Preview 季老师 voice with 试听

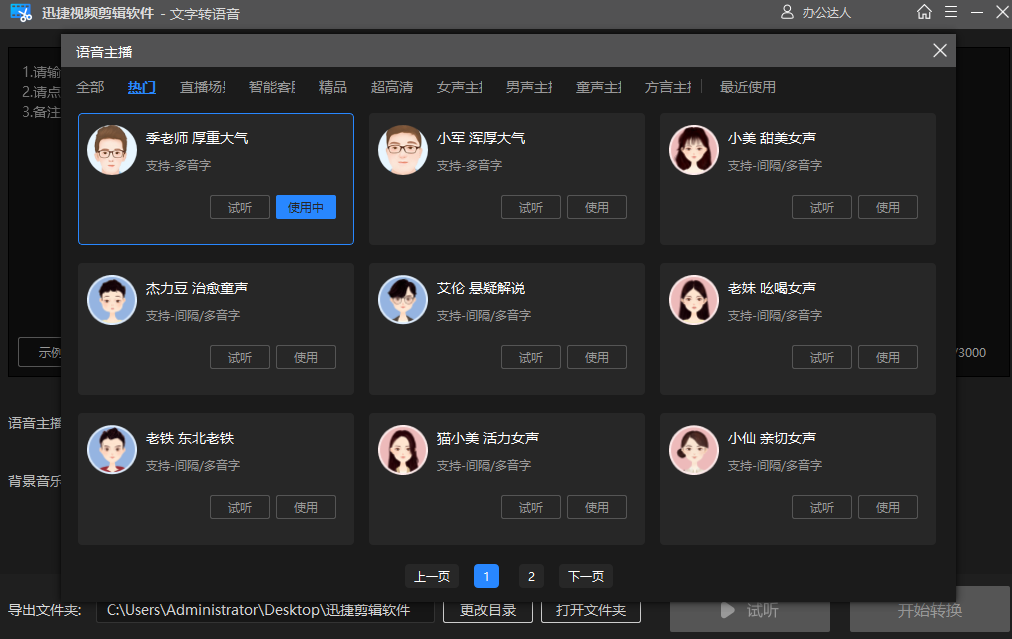(x=239, y=207)
